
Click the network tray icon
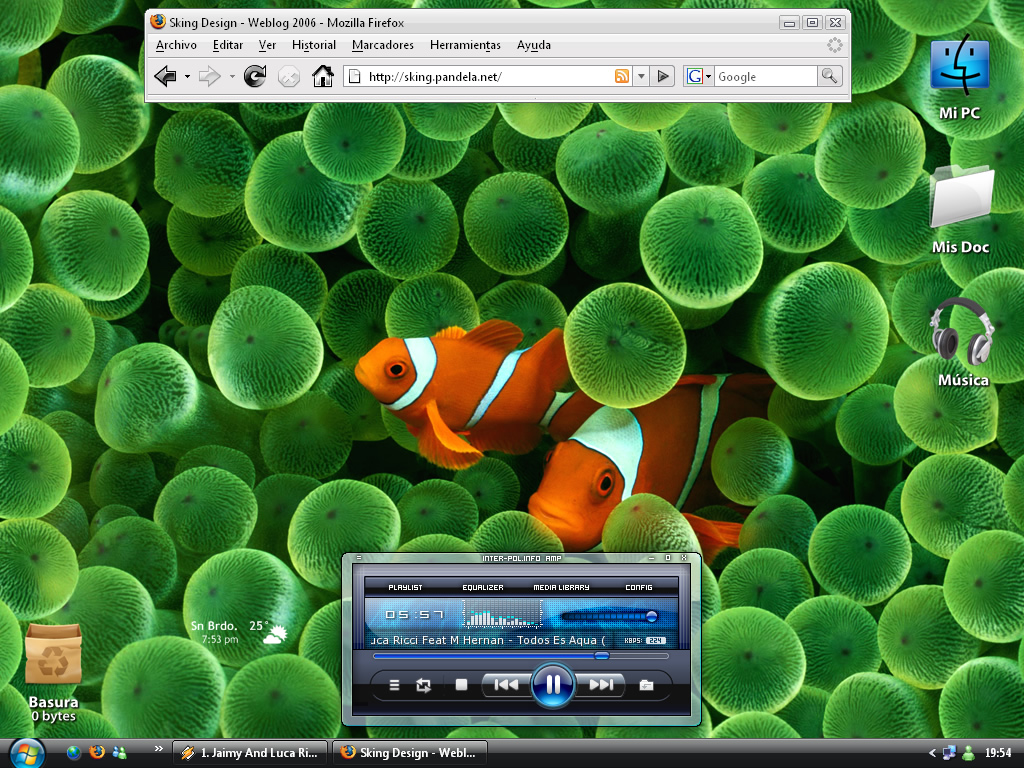tap(949, 753)
